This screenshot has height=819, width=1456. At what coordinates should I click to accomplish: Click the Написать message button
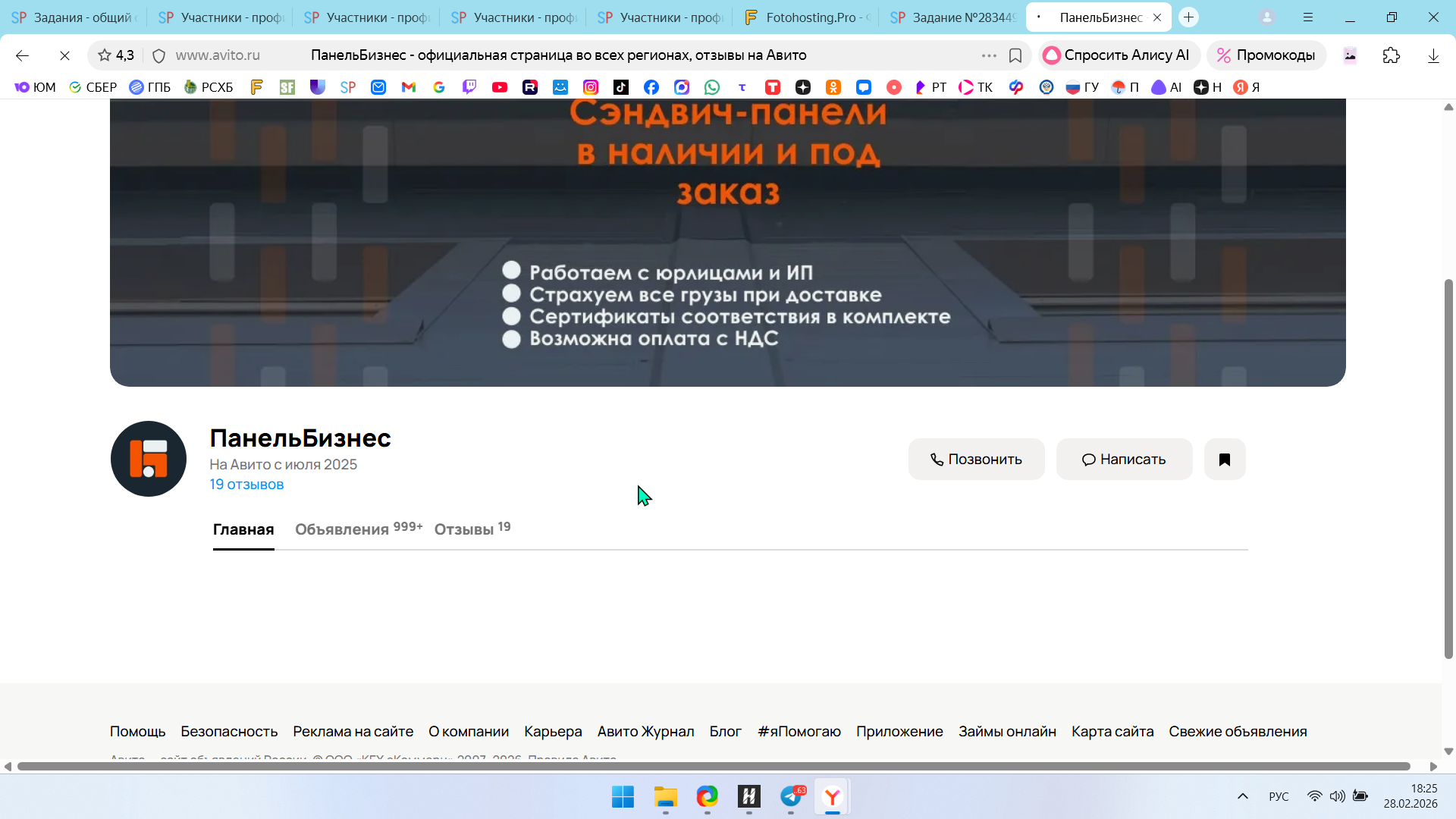[1124, 460]
